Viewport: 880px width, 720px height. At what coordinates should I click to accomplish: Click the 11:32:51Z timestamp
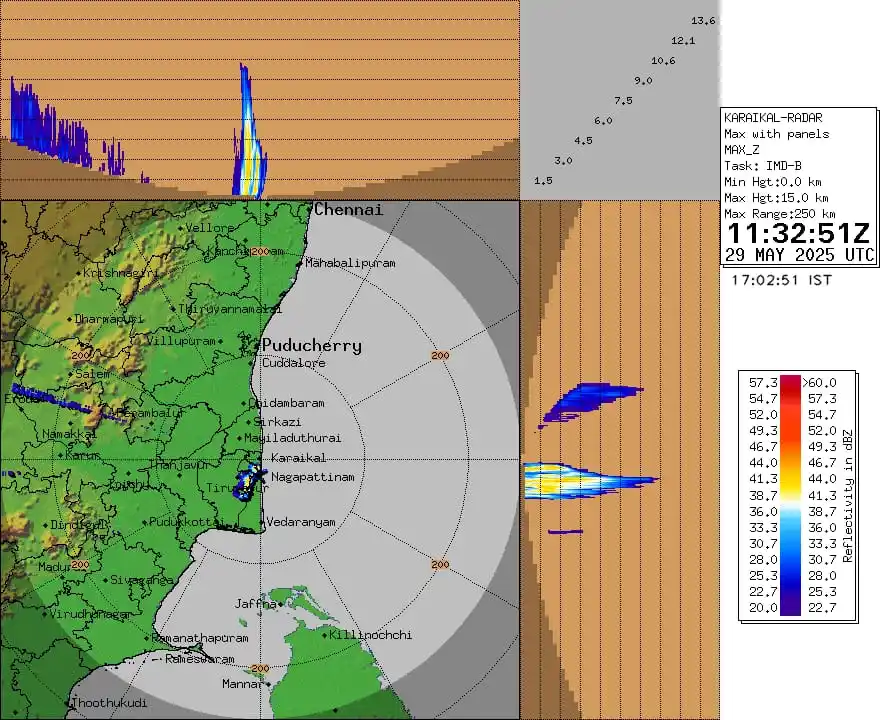[x=798, y=233]
